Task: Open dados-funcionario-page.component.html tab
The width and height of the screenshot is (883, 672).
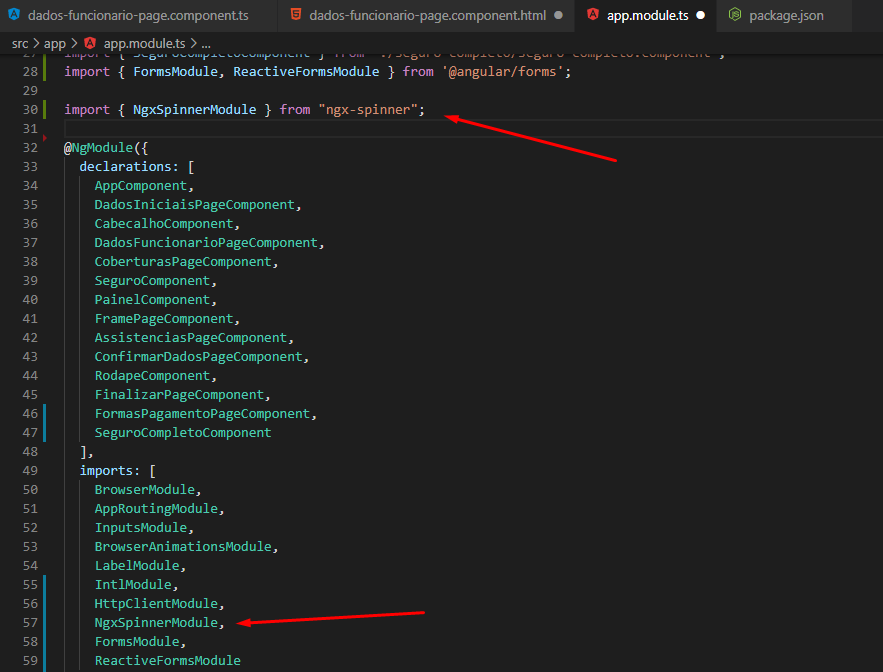Action: [x=427, y=15]
